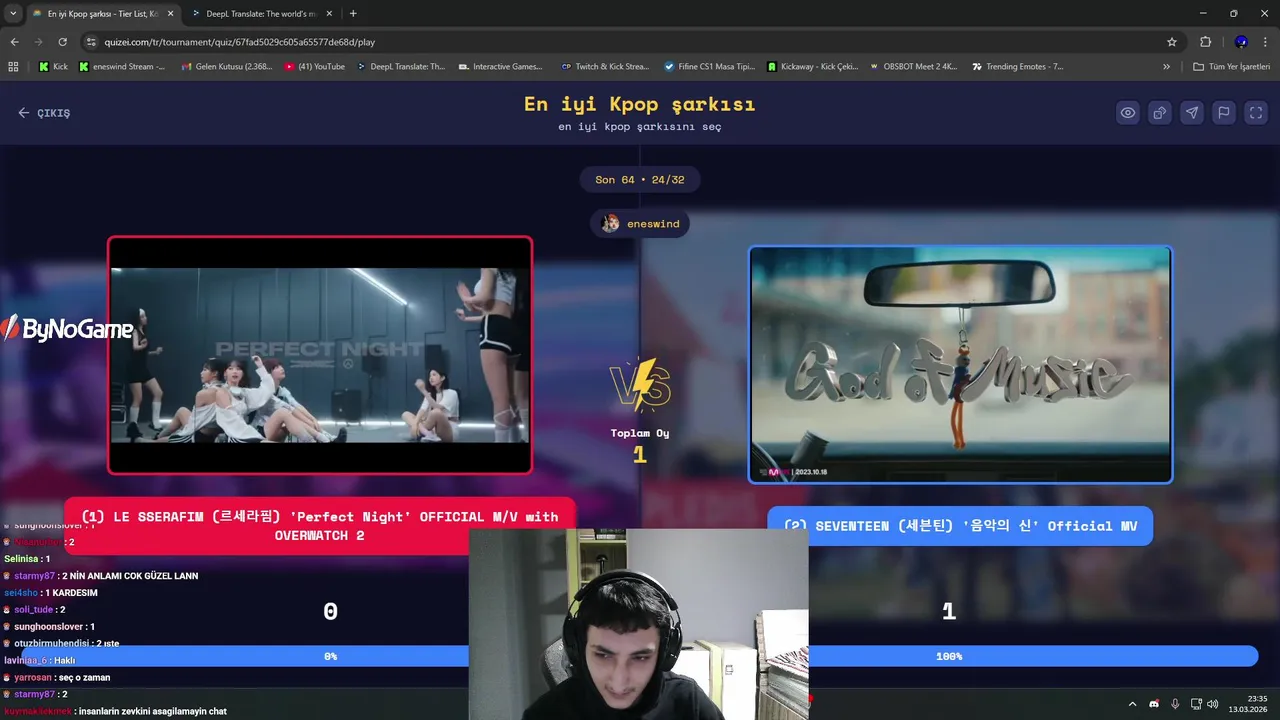Open the Google apps grid shortcut

point(13,67)
